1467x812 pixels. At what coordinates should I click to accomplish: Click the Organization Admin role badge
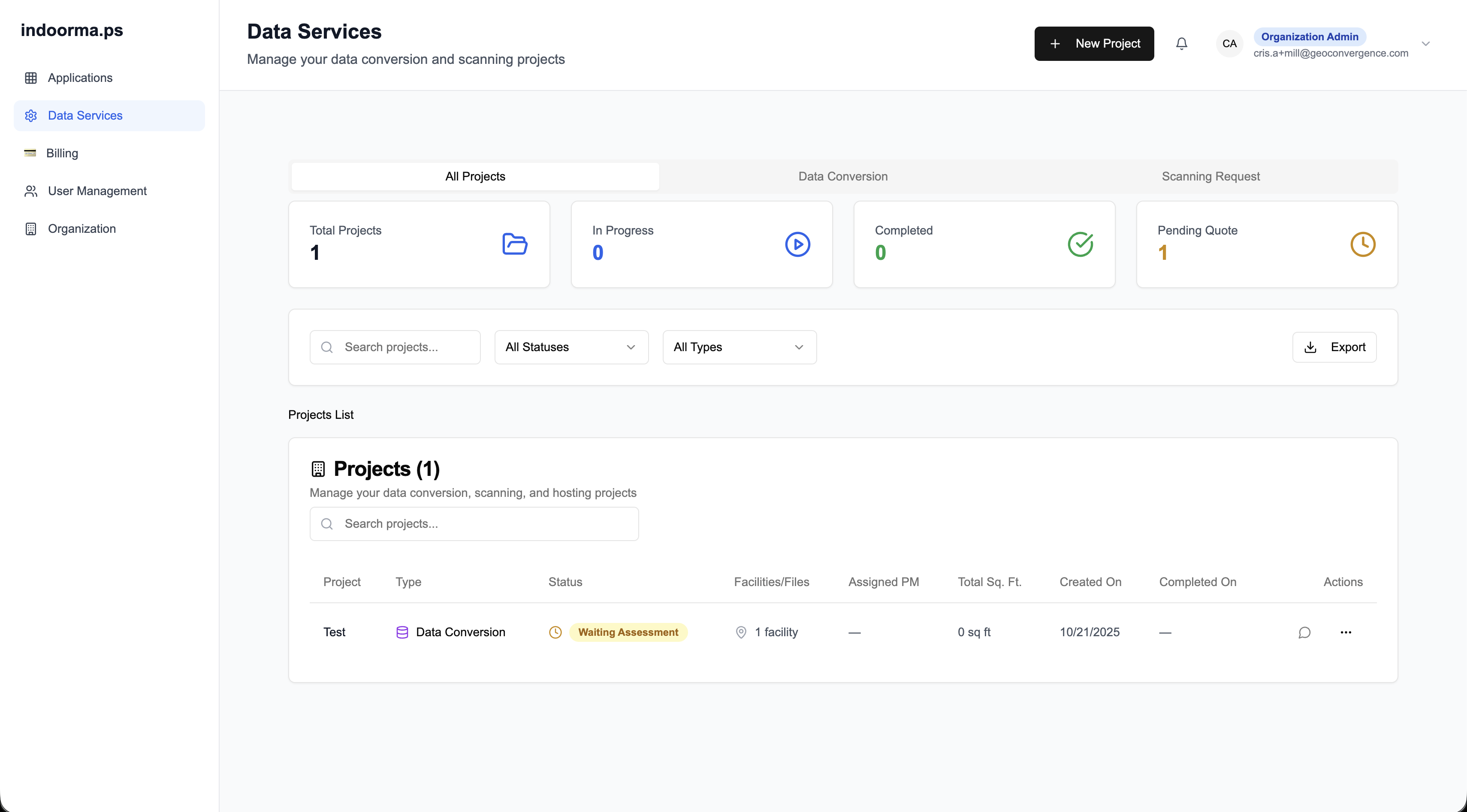point(1309,37)
